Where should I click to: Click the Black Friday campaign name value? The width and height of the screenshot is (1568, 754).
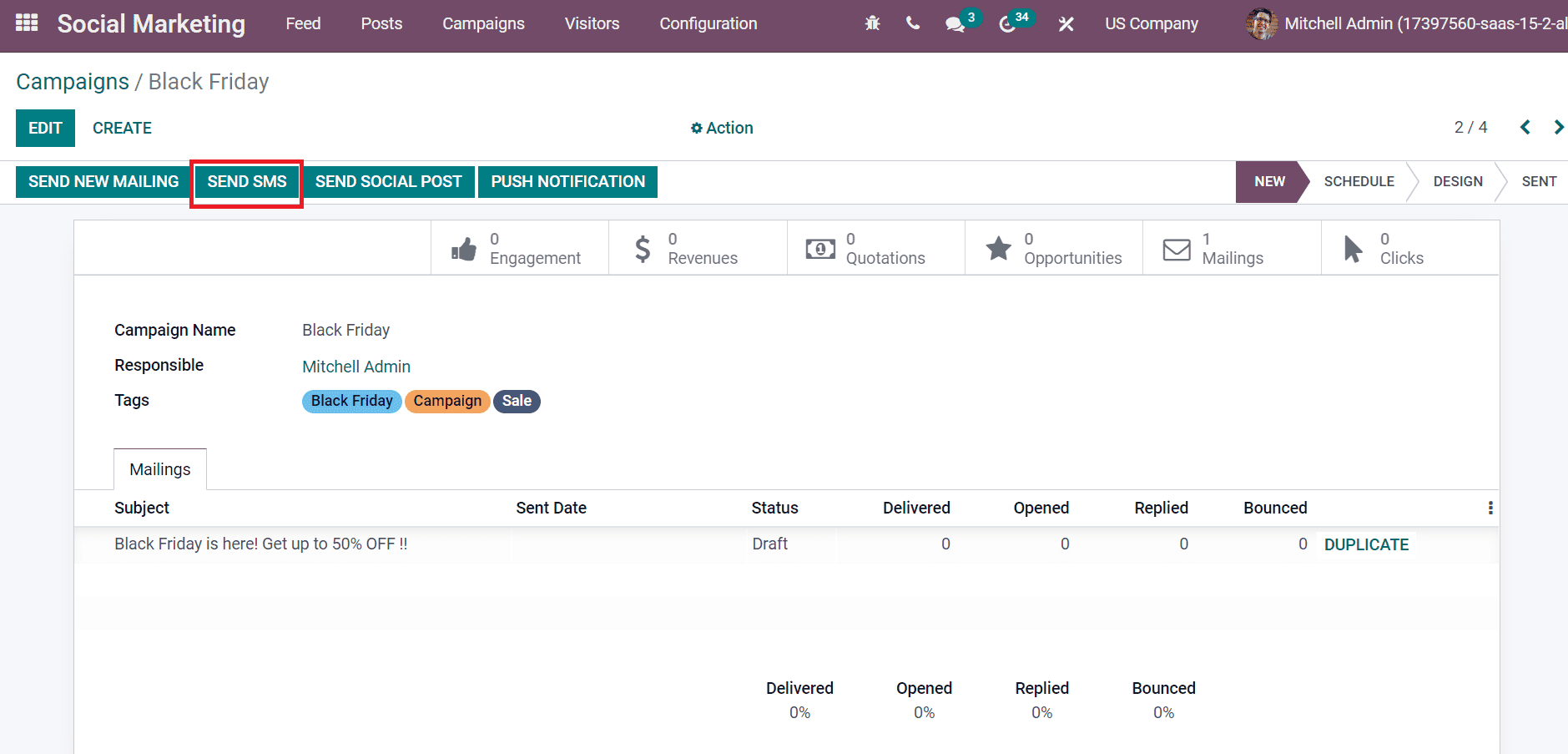[345, 330]
